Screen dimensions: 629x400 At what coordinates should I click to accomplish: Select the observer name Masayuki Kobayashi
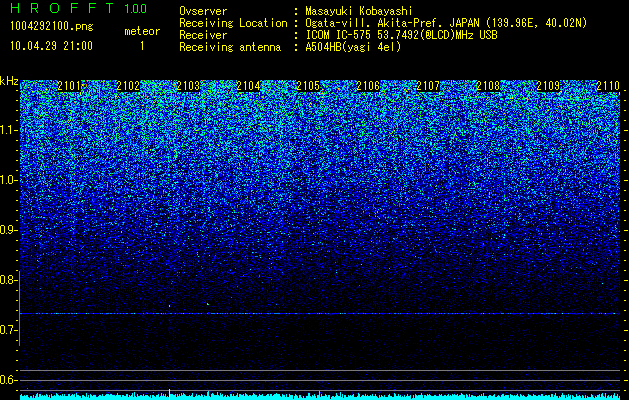pos(359,11)
